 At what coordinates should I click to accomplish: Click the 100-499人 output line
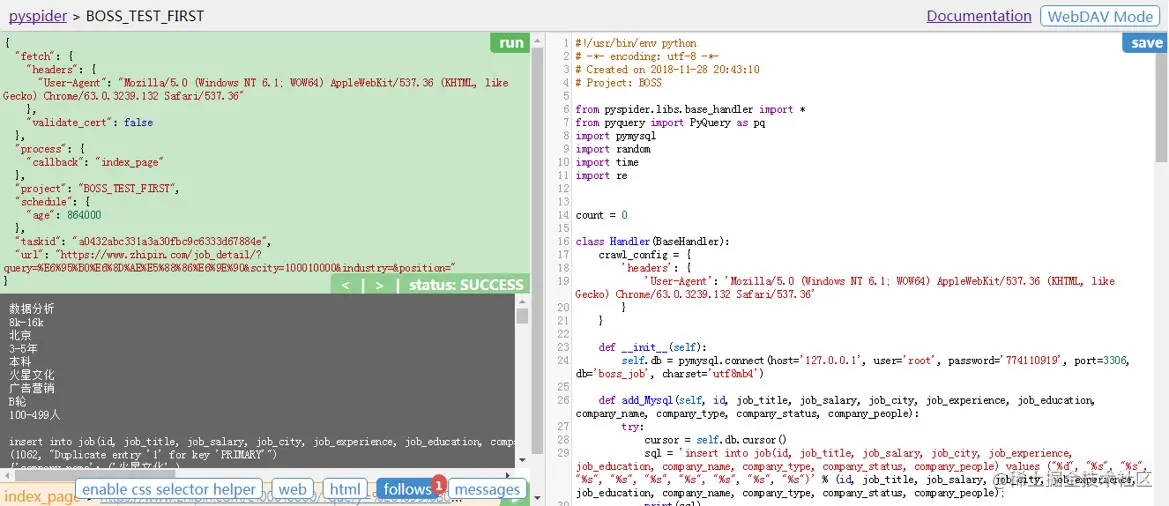pos(34,415)
